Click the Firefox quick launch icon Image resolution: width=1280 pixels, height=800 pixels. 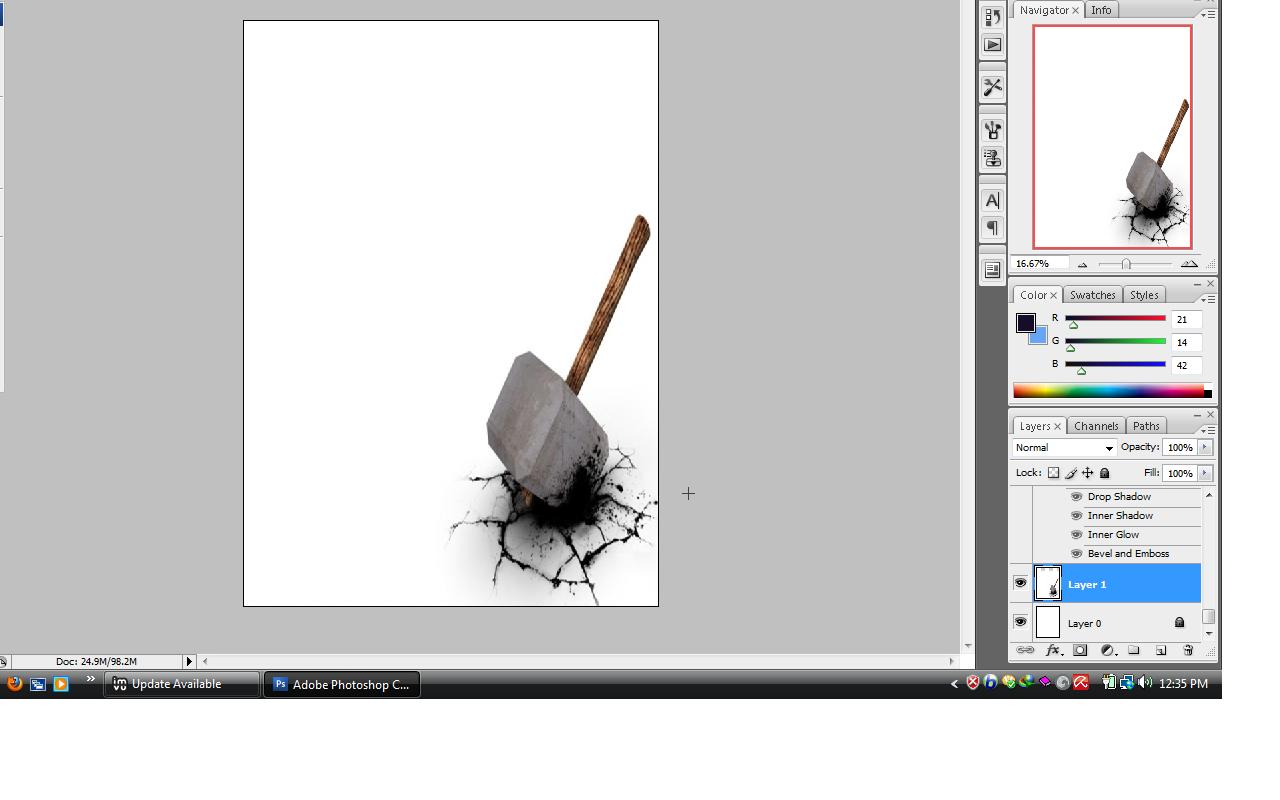pyautogui.click(x=14, y=684)
